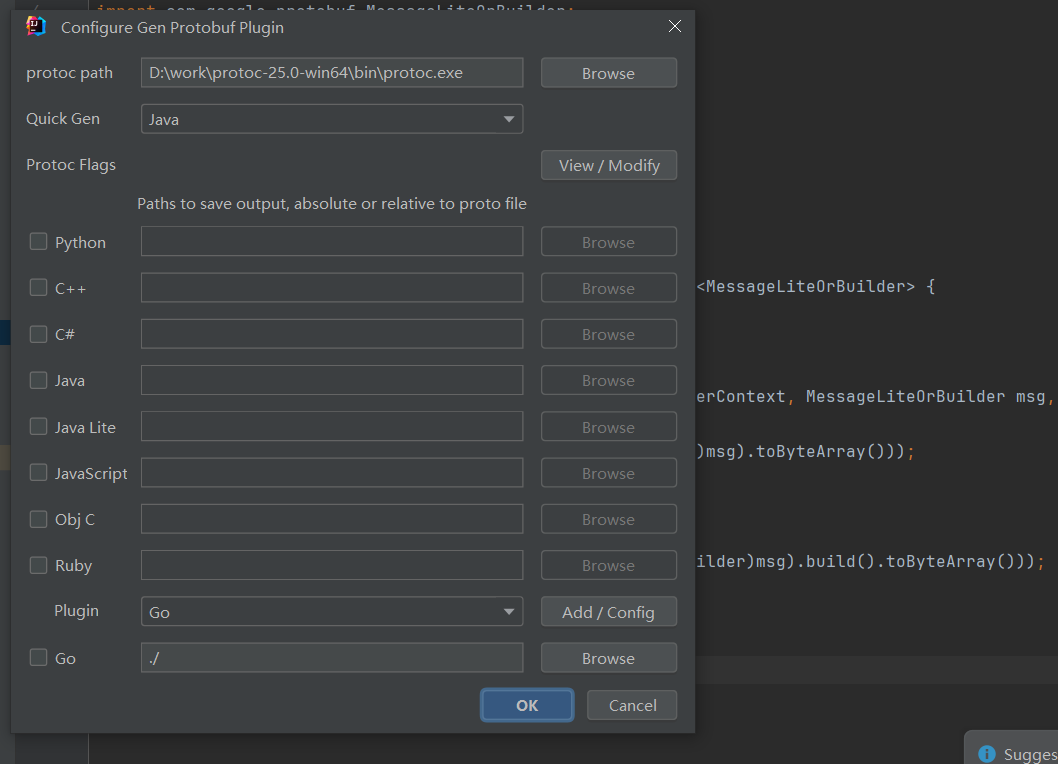Click the Java Lite output path field
The height and width of the screenshot is (764, 1058).
[x=332, y=427]
